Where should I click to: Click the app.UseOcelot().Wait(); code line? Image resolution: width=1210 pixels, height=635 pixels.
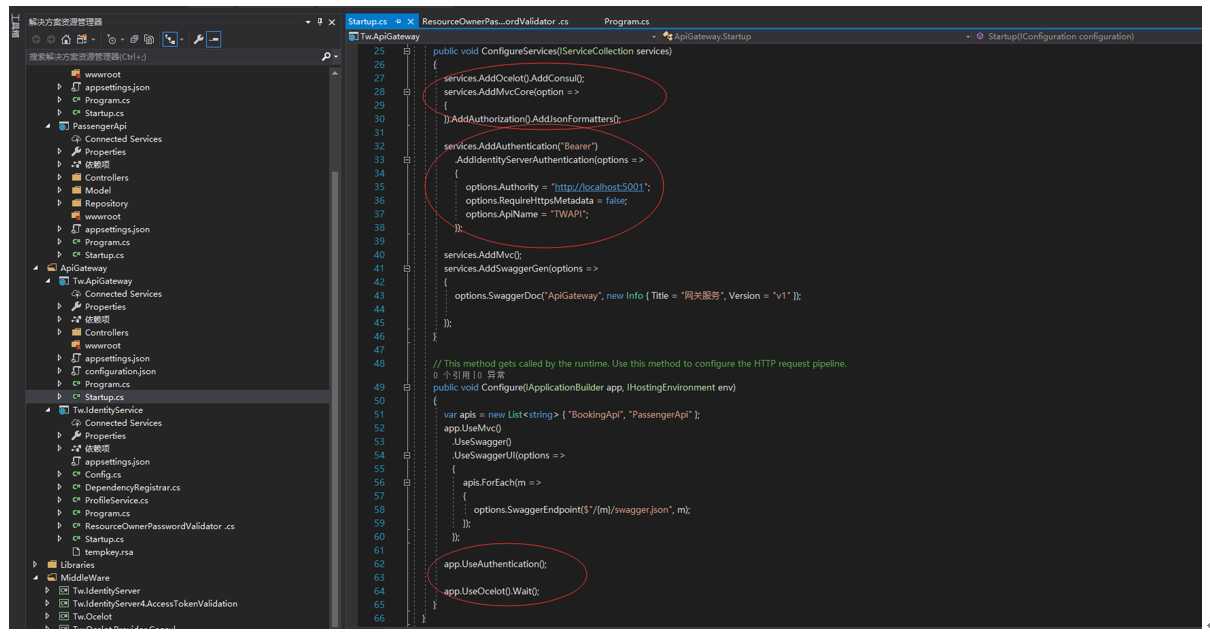[491, 591]
